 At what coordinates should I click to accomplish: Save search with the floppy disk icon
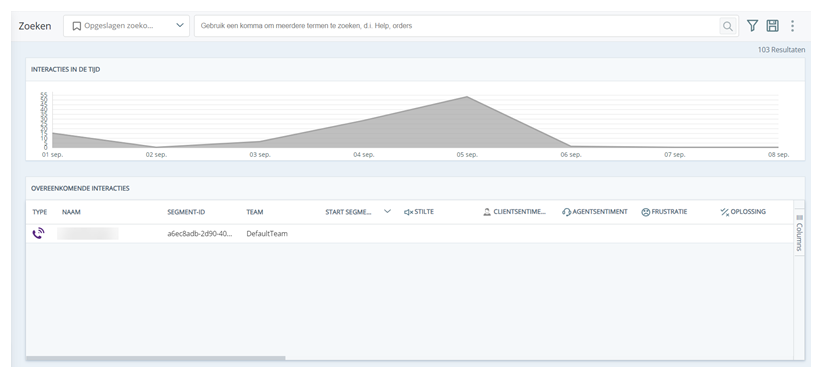coord(772,26)
